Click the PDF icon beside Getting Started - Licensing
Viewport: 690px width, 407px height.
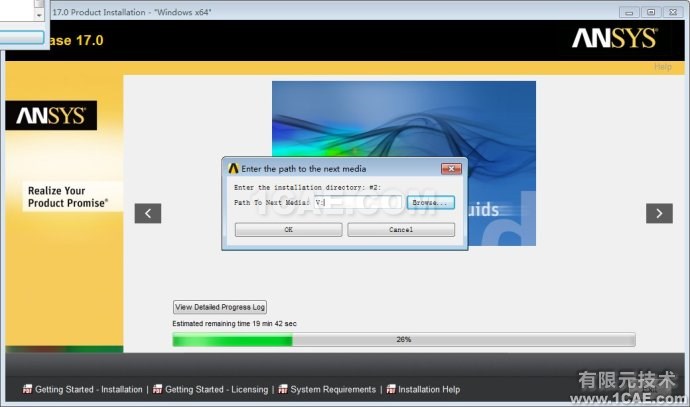coord(158,389)
